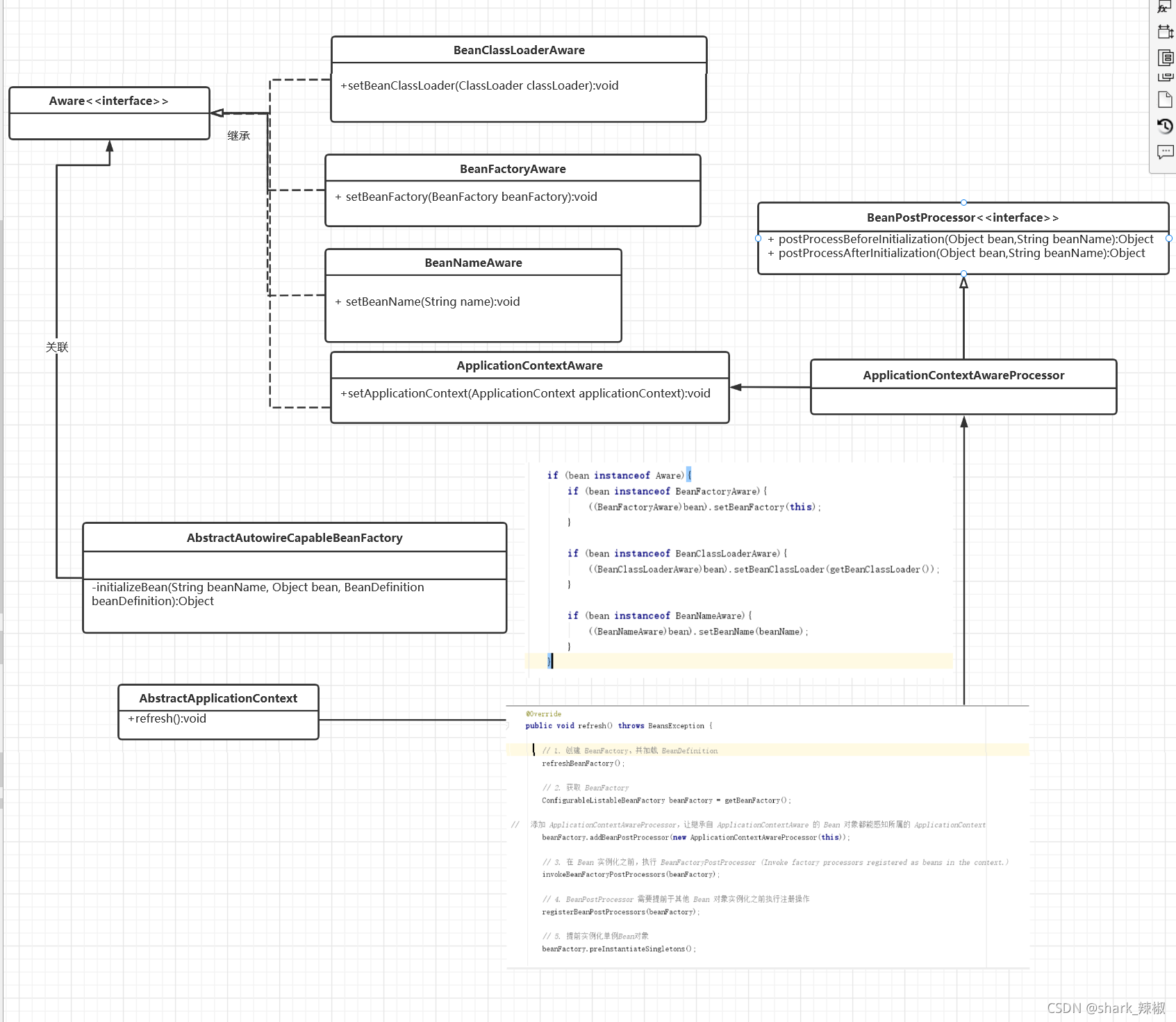Select the BeanClassLoaderAware class header
The width and height of the screenshot is (1176, 1022).
(519, 50)
